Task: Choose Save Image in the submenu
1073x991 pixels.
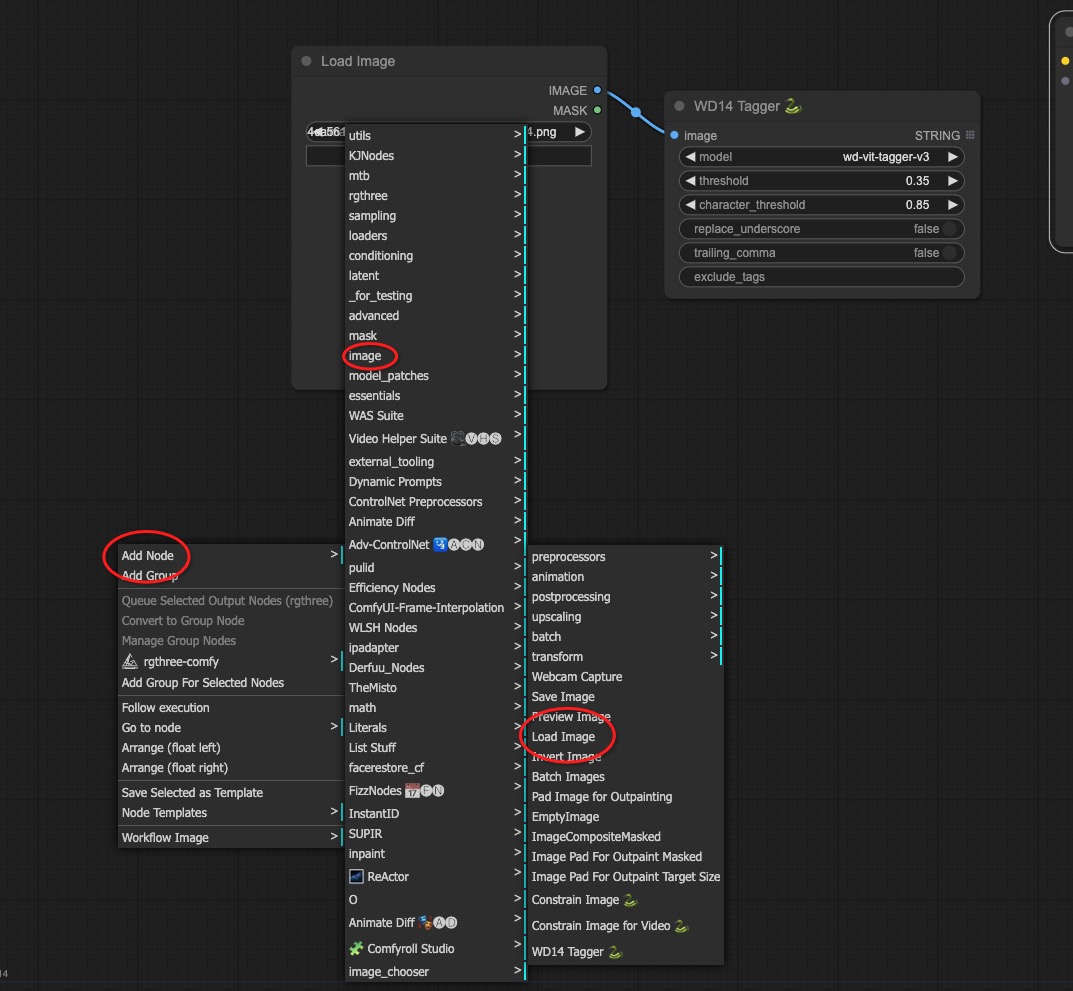Action: click(563, 697)
